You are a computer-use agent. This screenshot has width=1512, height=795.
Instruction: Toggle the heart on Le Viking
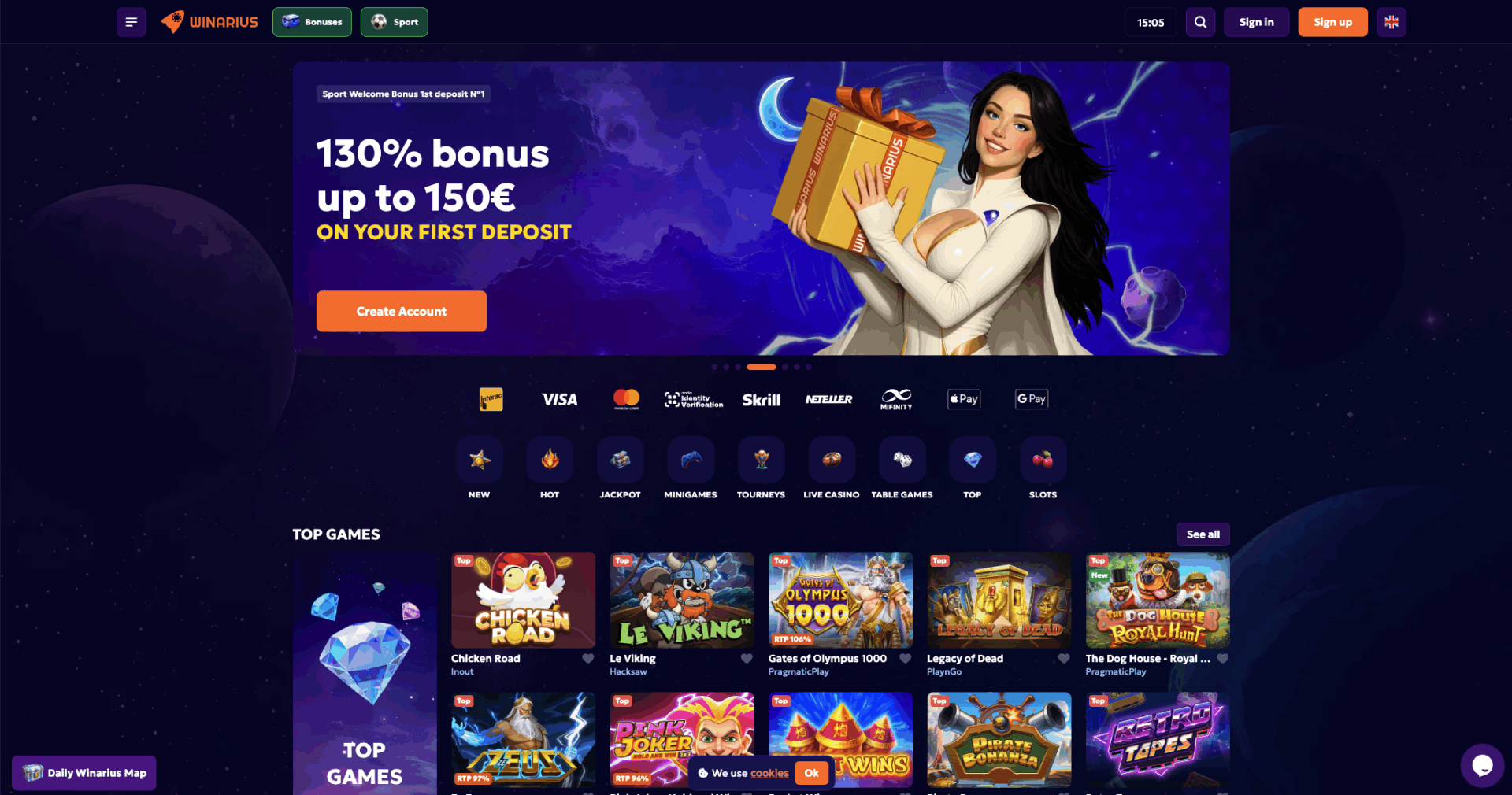pyautogui.click(x=747, y=659)
